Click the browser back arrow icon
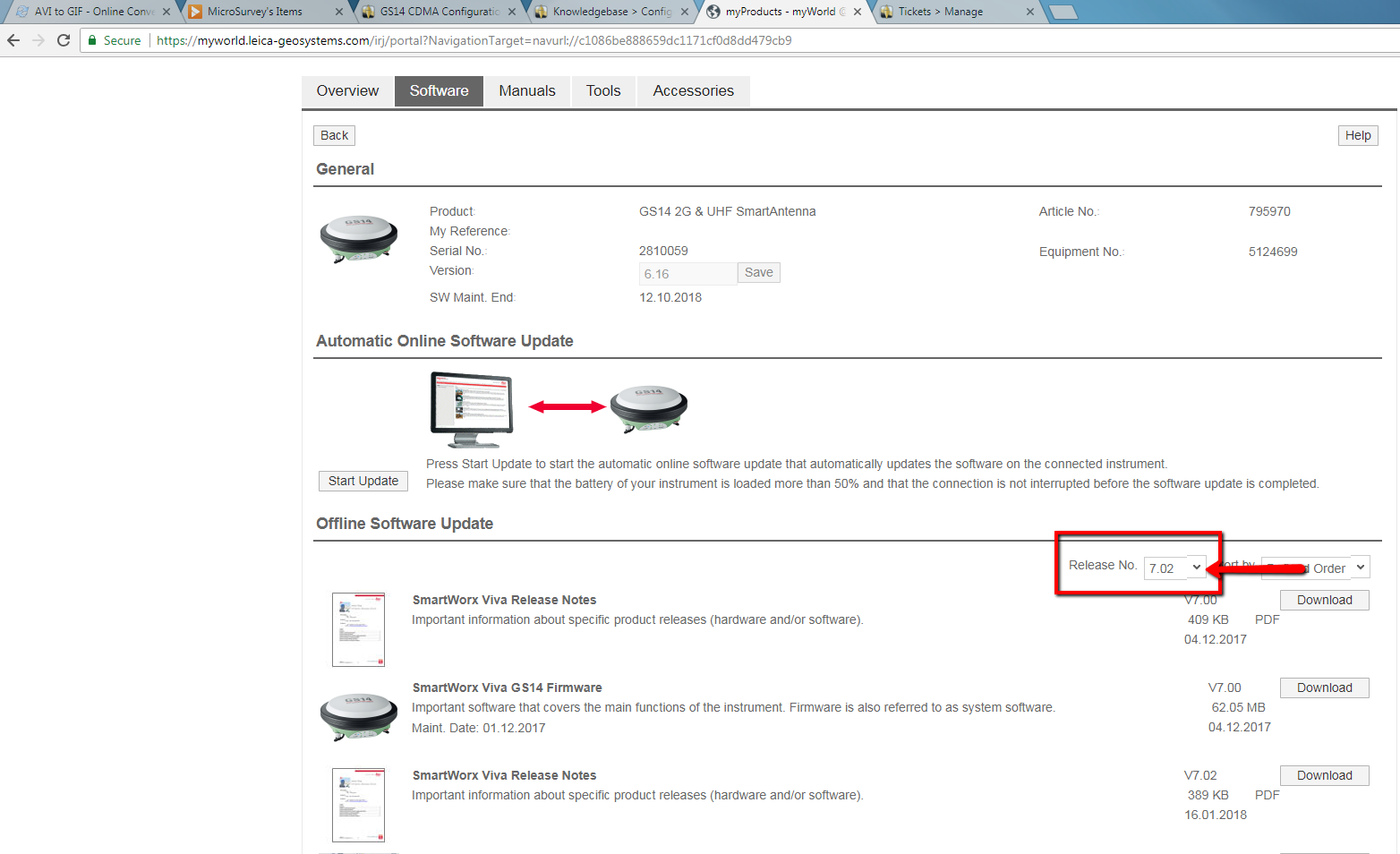The image size is (1400, 854). (x=13, y=40)
